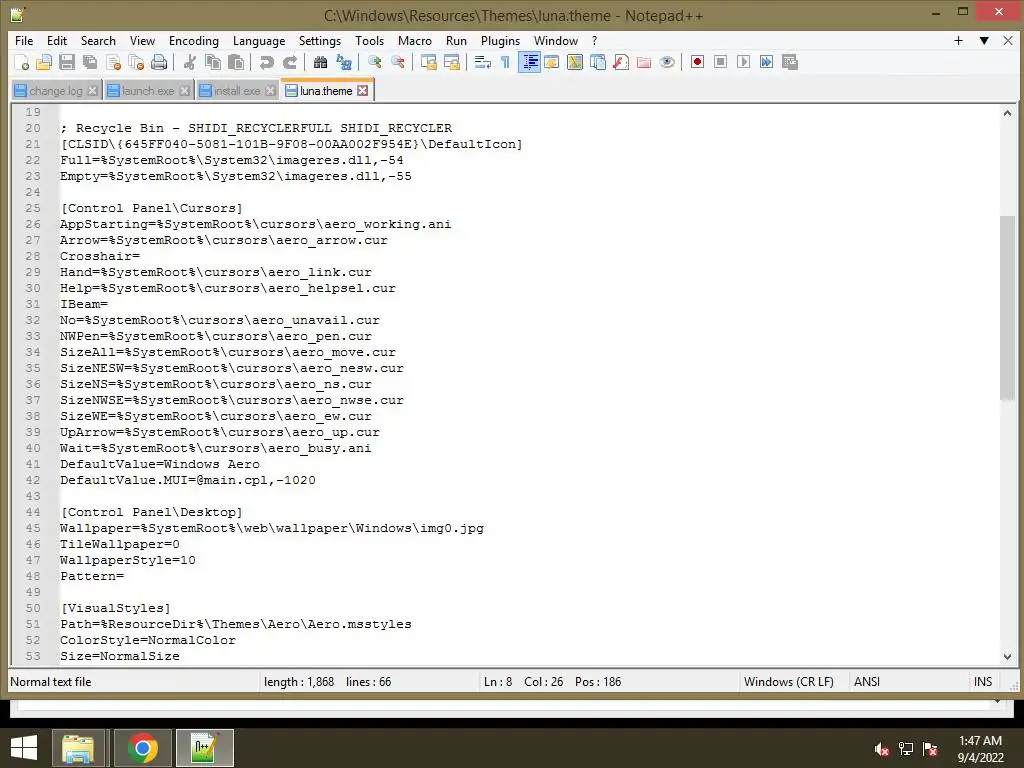Open the Replace dialog icon
This screenshot has height=768, width=1024.
point(344,62)
